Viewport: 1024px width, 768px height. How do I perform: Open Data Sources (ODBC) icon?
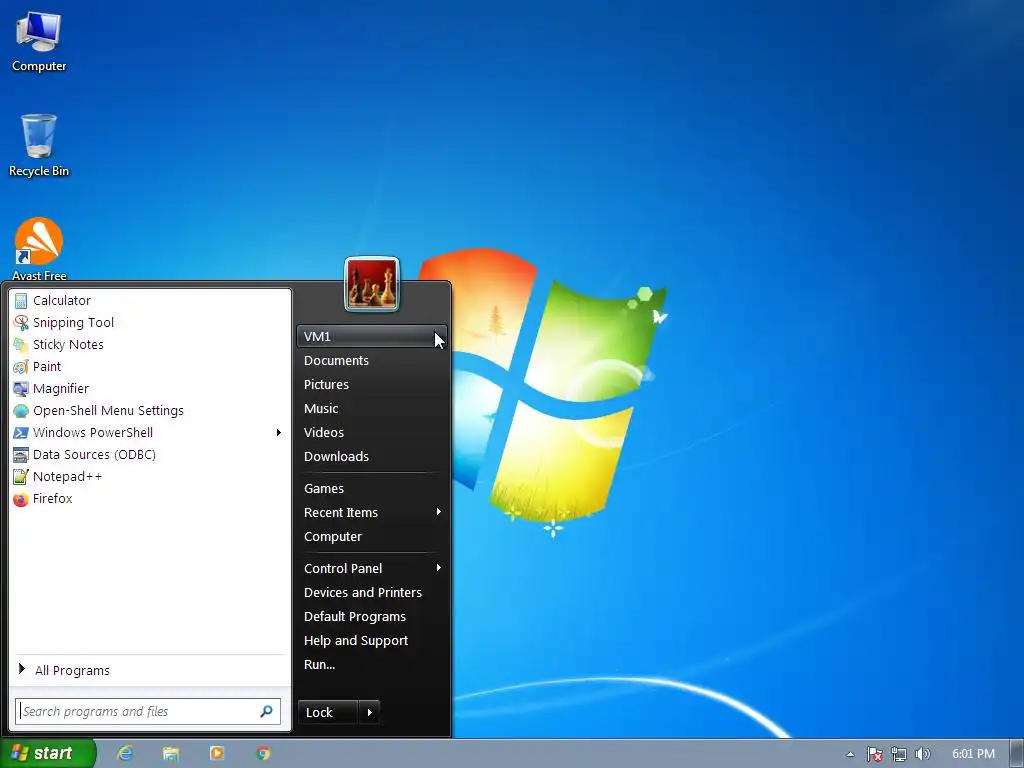[x=21, y=455]
